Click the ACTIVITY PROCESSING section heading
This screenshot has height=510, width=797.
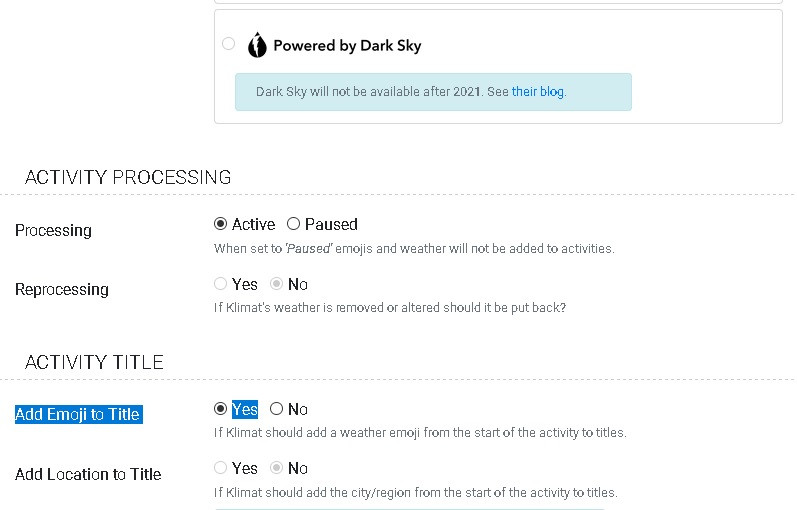tap(128, 177)
